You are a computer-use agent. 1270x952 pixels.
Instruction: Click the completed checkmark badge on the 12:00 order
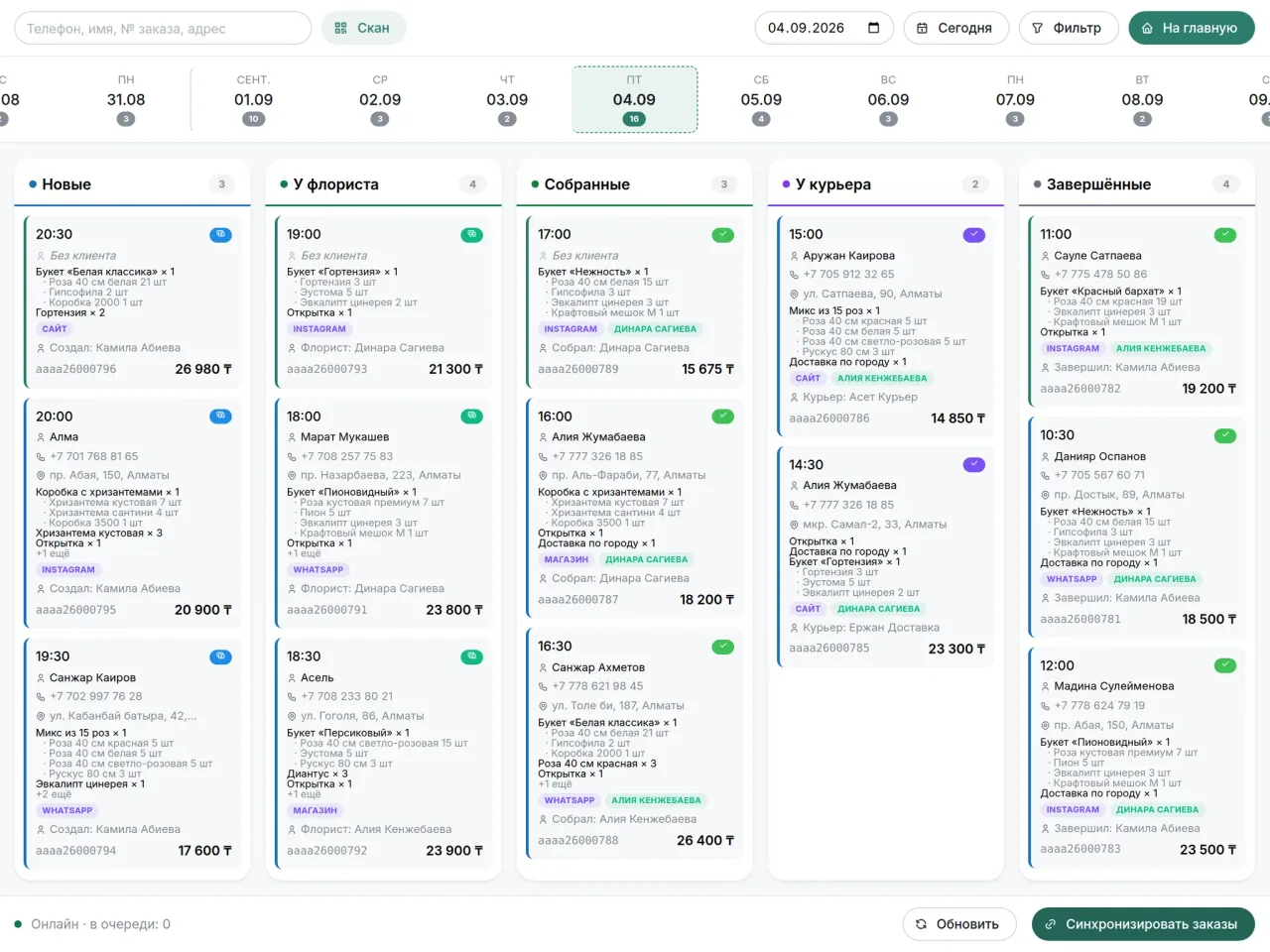(x=1225, y=665)
